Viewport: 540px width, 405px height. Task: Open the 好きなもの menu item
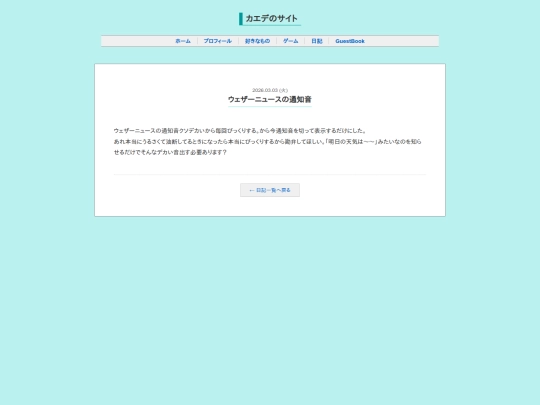[x=257, y=41]
